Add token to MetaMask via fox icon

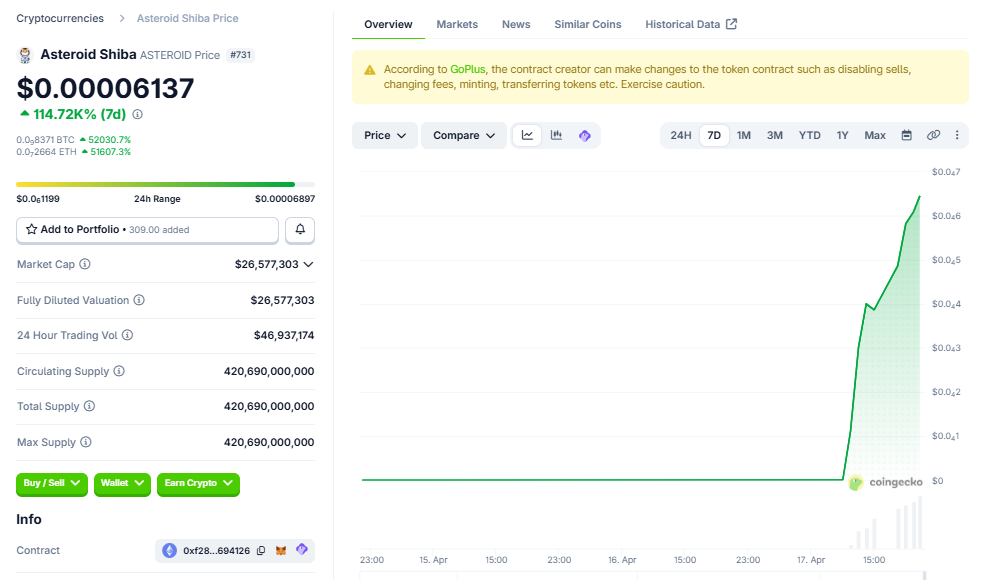281,551
